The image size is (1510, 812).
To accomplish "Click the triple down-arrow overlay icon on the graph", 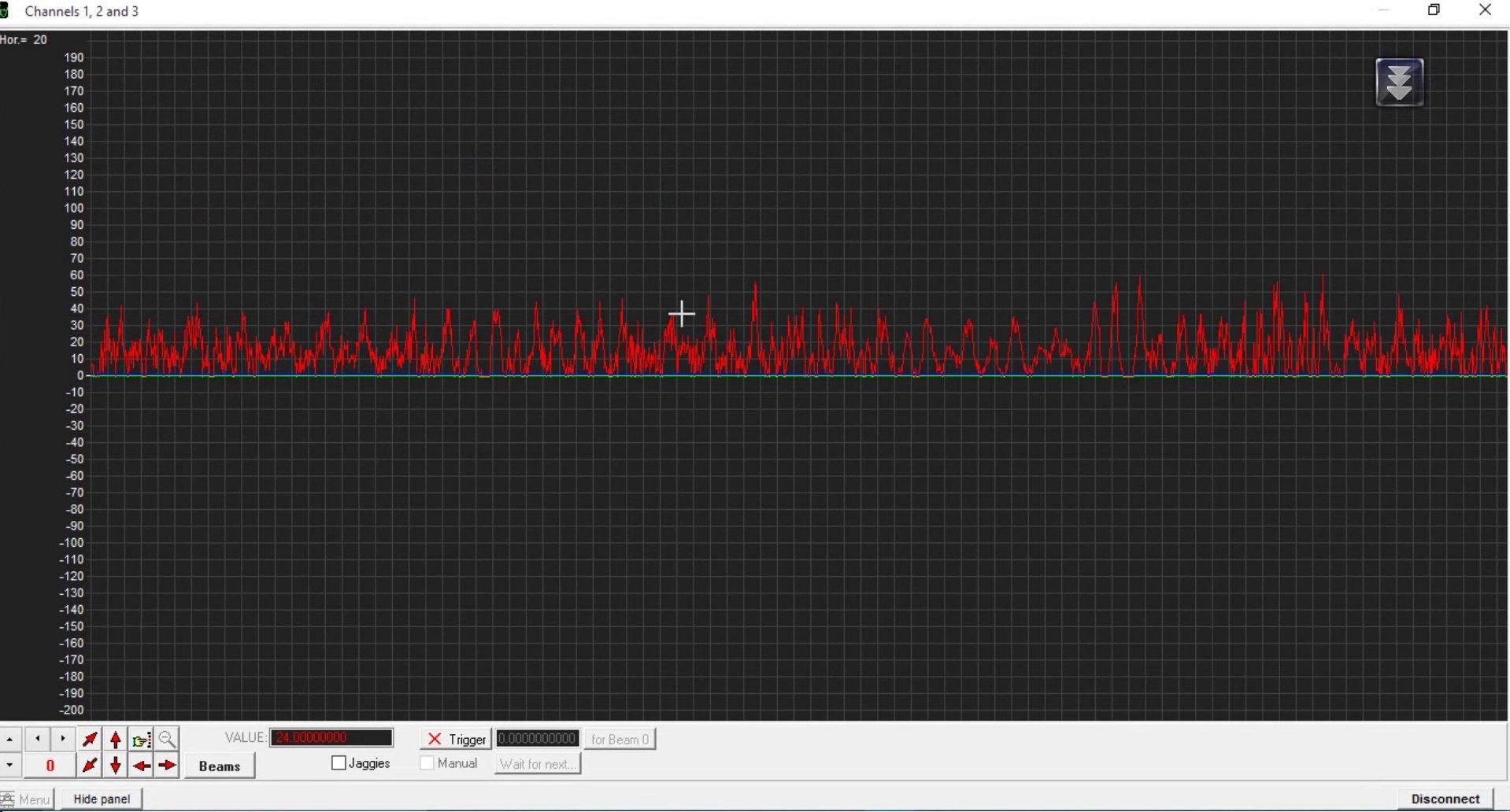I will click(x=1400, y=82).
